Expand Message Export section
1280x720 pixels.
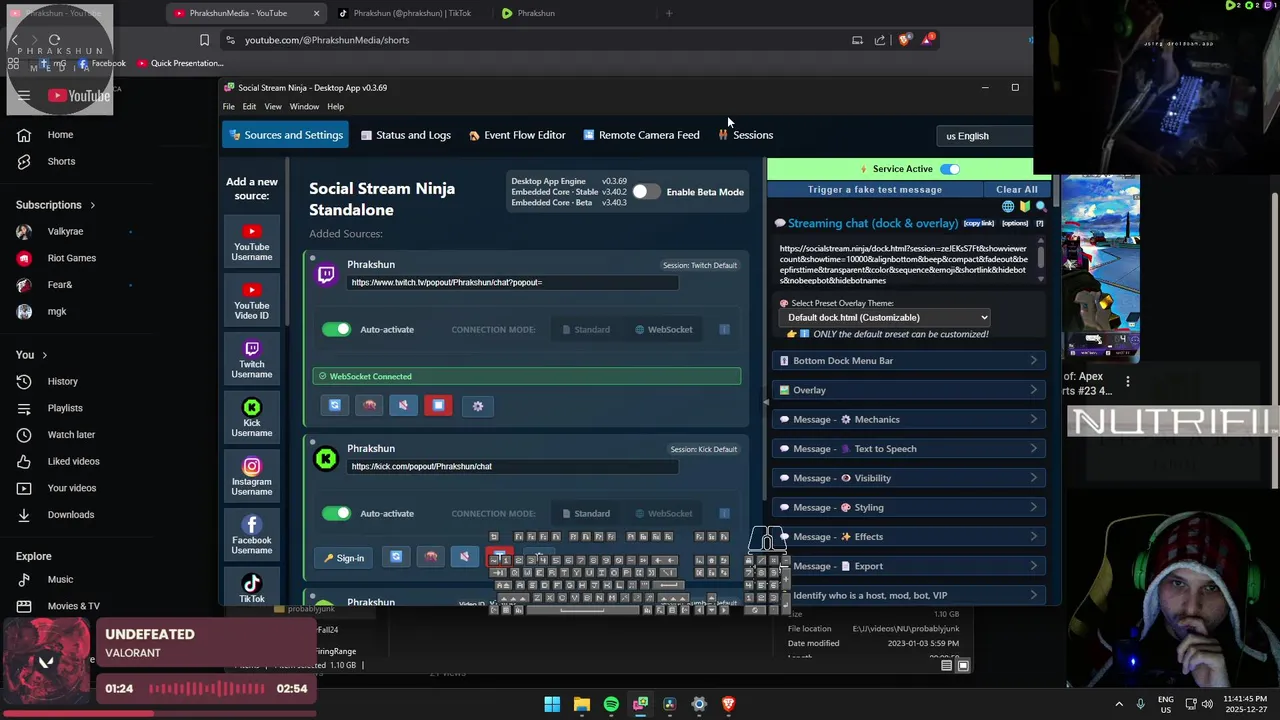pos(909,566)
